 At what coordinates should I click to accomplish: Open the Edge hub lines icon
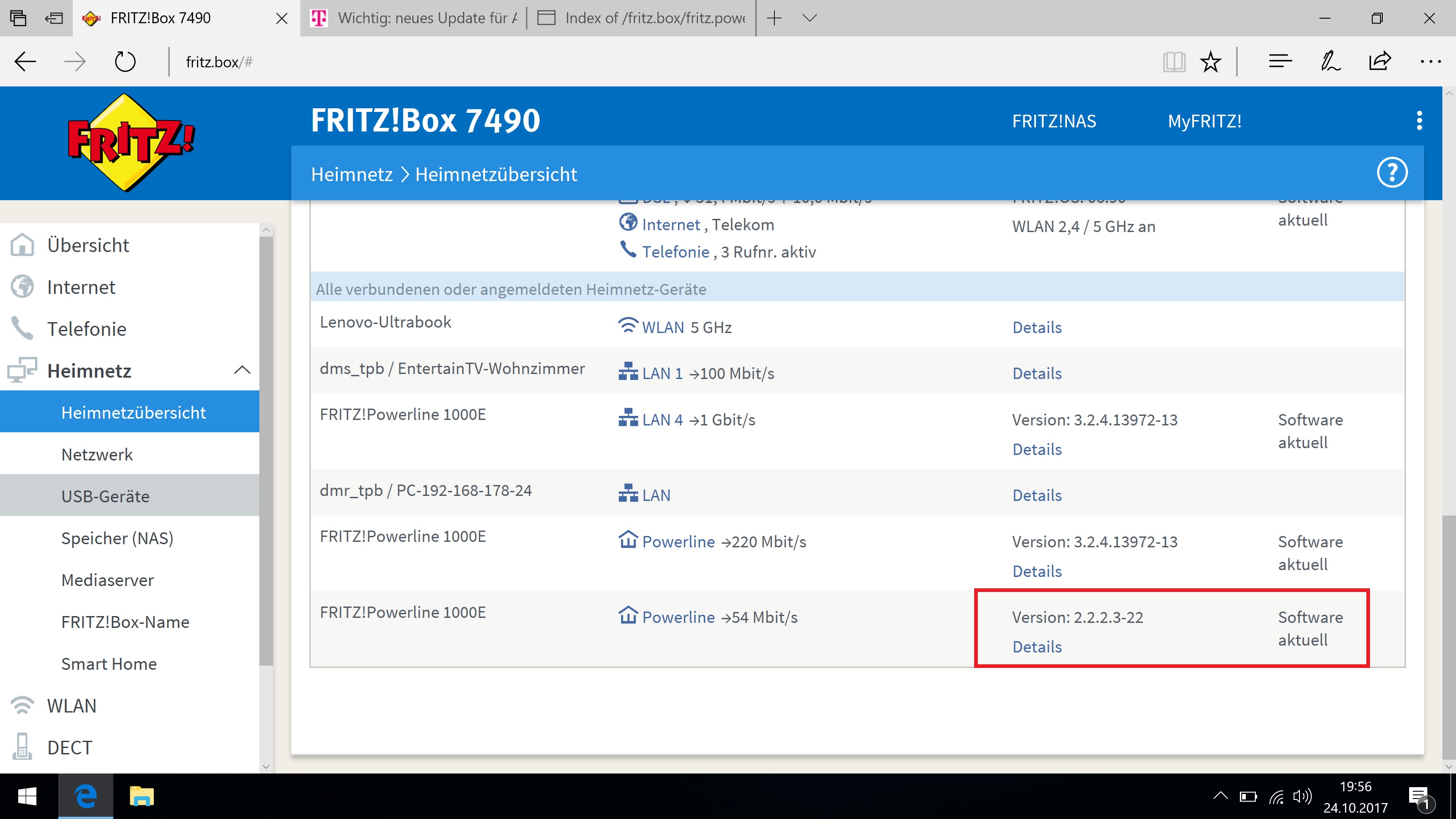coord(1280,61)
